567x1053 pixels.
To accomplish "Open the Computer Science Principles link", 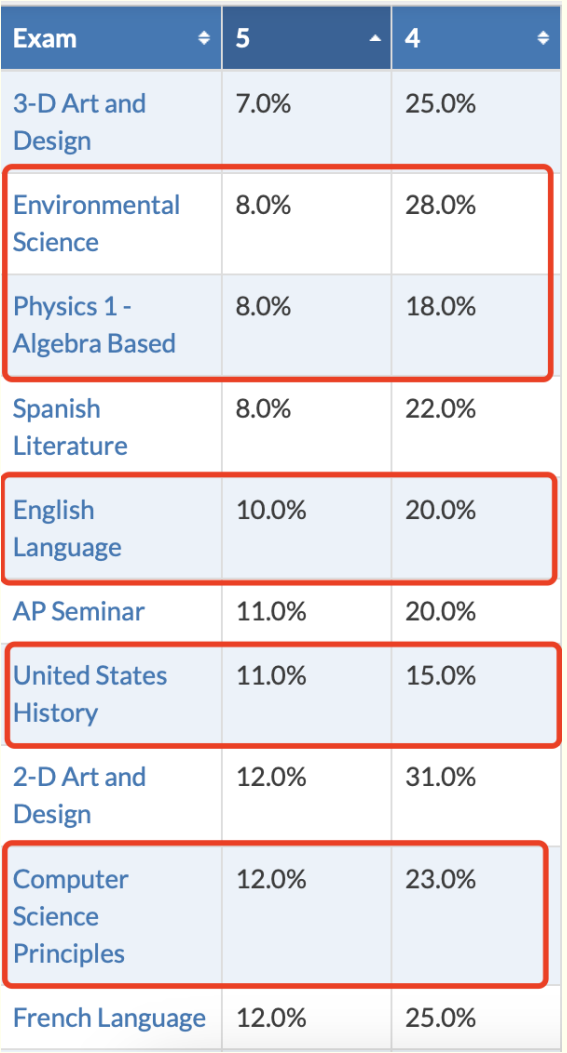I will pos(71,916).
